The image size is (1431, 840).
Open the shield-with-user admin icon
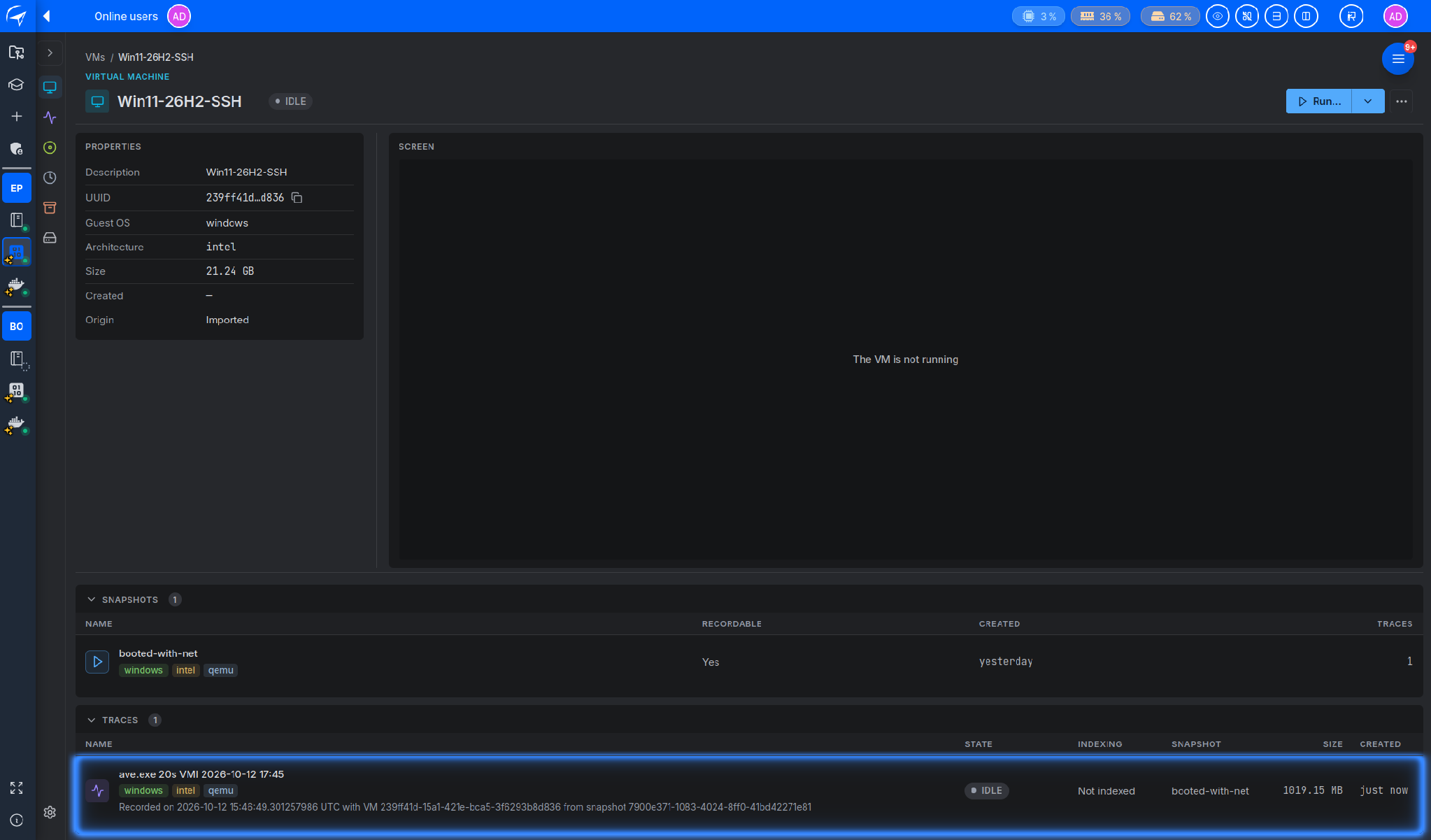pyautogui.click(x=16, y=148)
